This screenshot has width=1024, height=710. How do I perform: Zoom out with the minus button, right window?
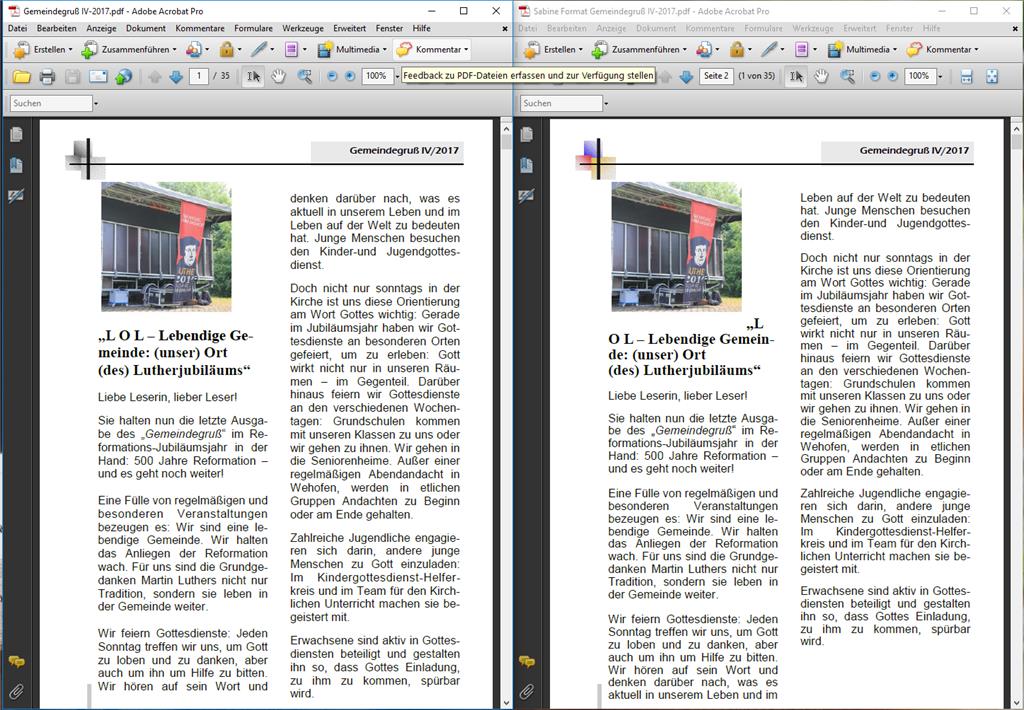click(x=875, y=76)
